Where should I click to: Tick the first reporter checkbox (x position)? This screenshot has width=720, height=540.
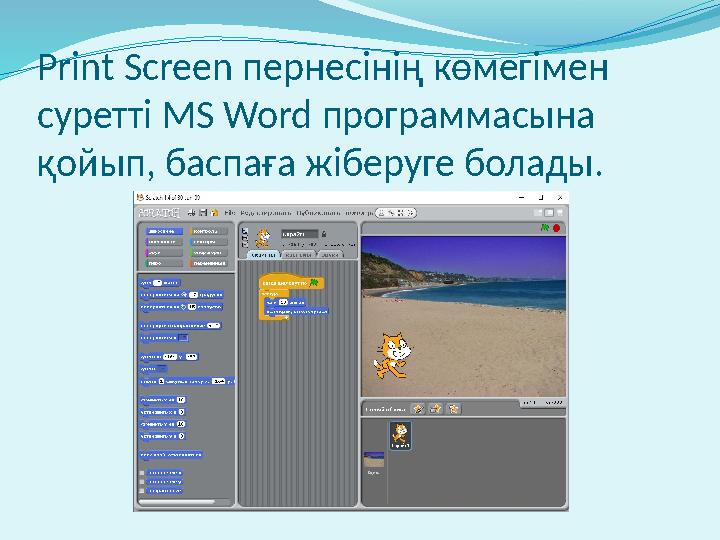pos(142,472)
